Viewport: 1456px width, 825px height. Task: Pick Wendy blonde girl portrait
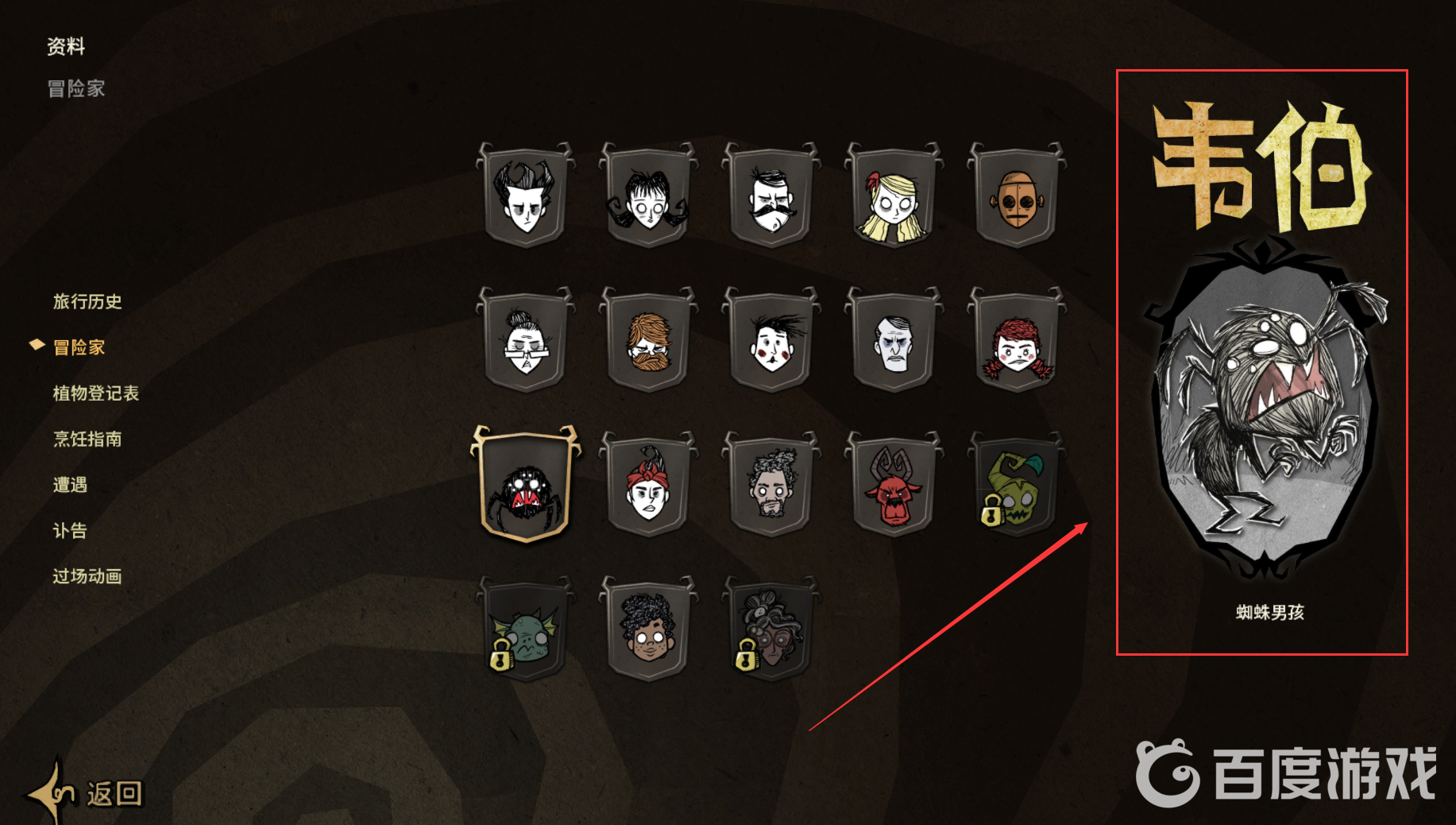(894, 195)
